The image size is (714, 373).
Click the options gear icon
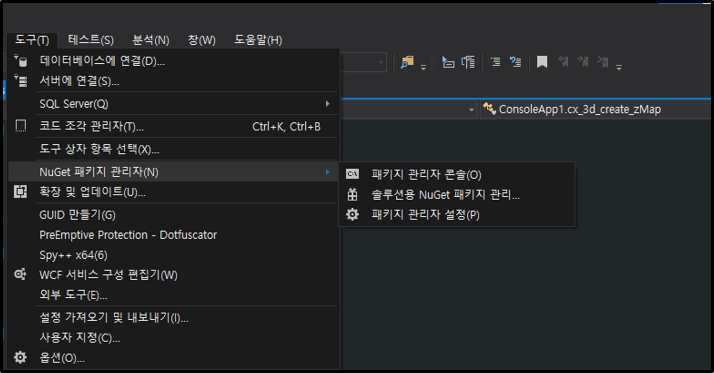tap(20, 357)
